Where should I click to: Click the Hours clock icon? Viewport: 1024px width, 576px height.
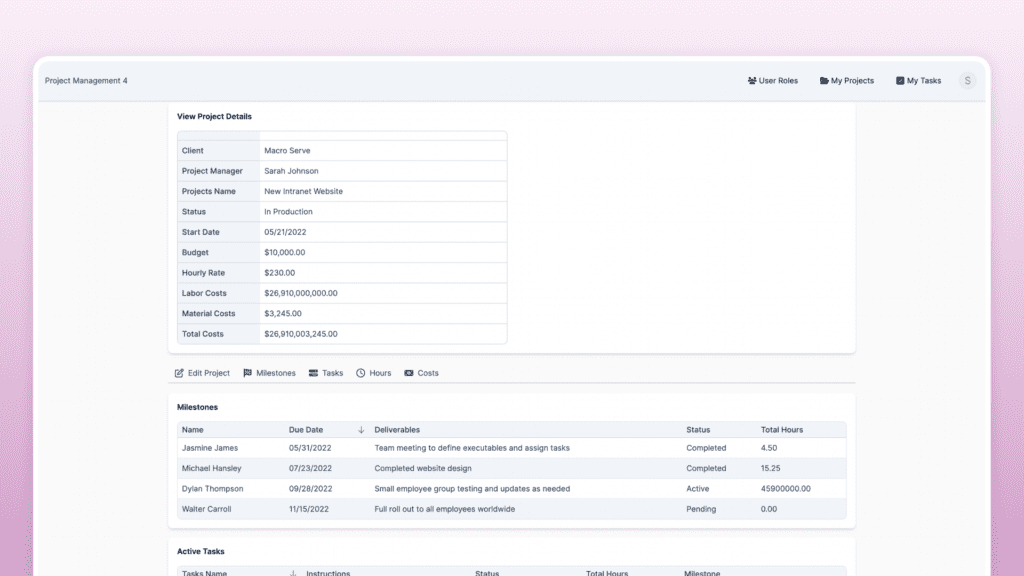tap(361, 373)
